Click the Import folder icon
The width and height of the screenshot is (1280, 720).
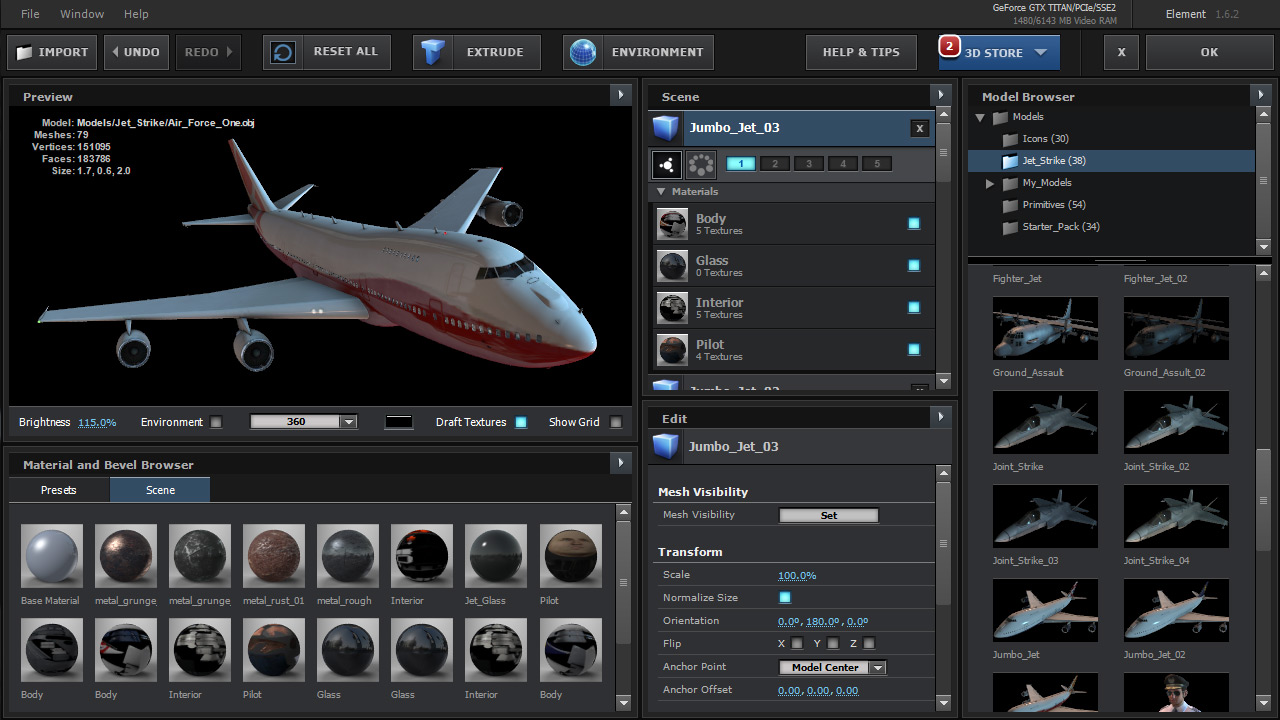(x=24, y=53)
